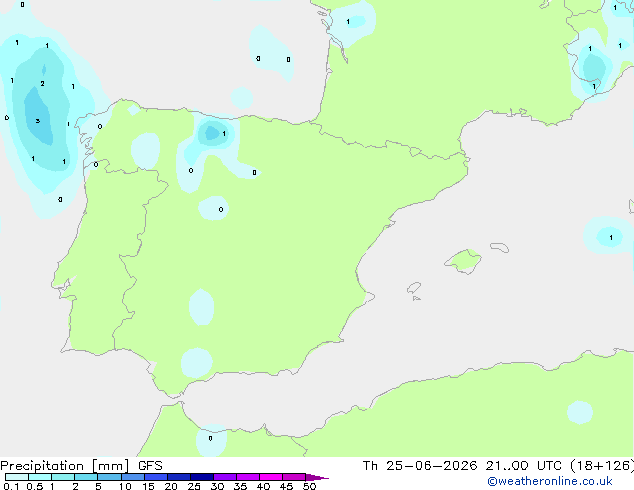Click the 5–10 mm legend color swatch
634x490 pixels.
(110, 477)
